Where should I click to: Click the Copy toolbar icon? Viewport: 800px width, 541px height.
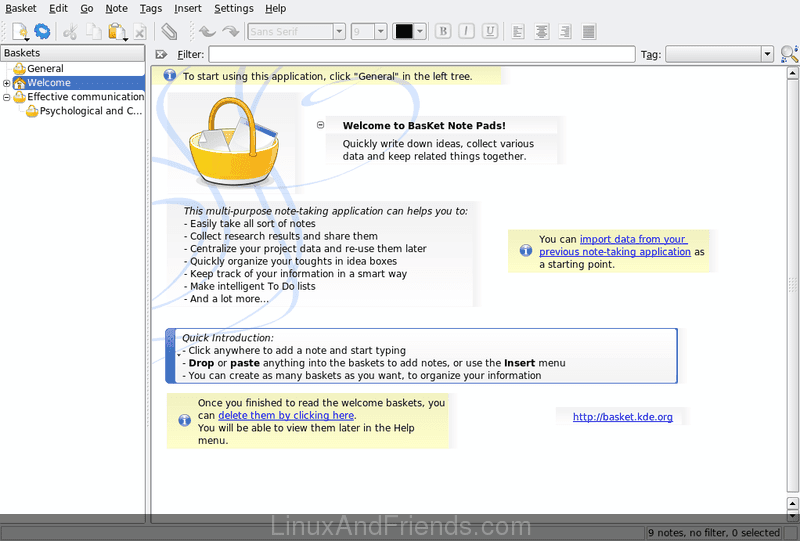94,32
